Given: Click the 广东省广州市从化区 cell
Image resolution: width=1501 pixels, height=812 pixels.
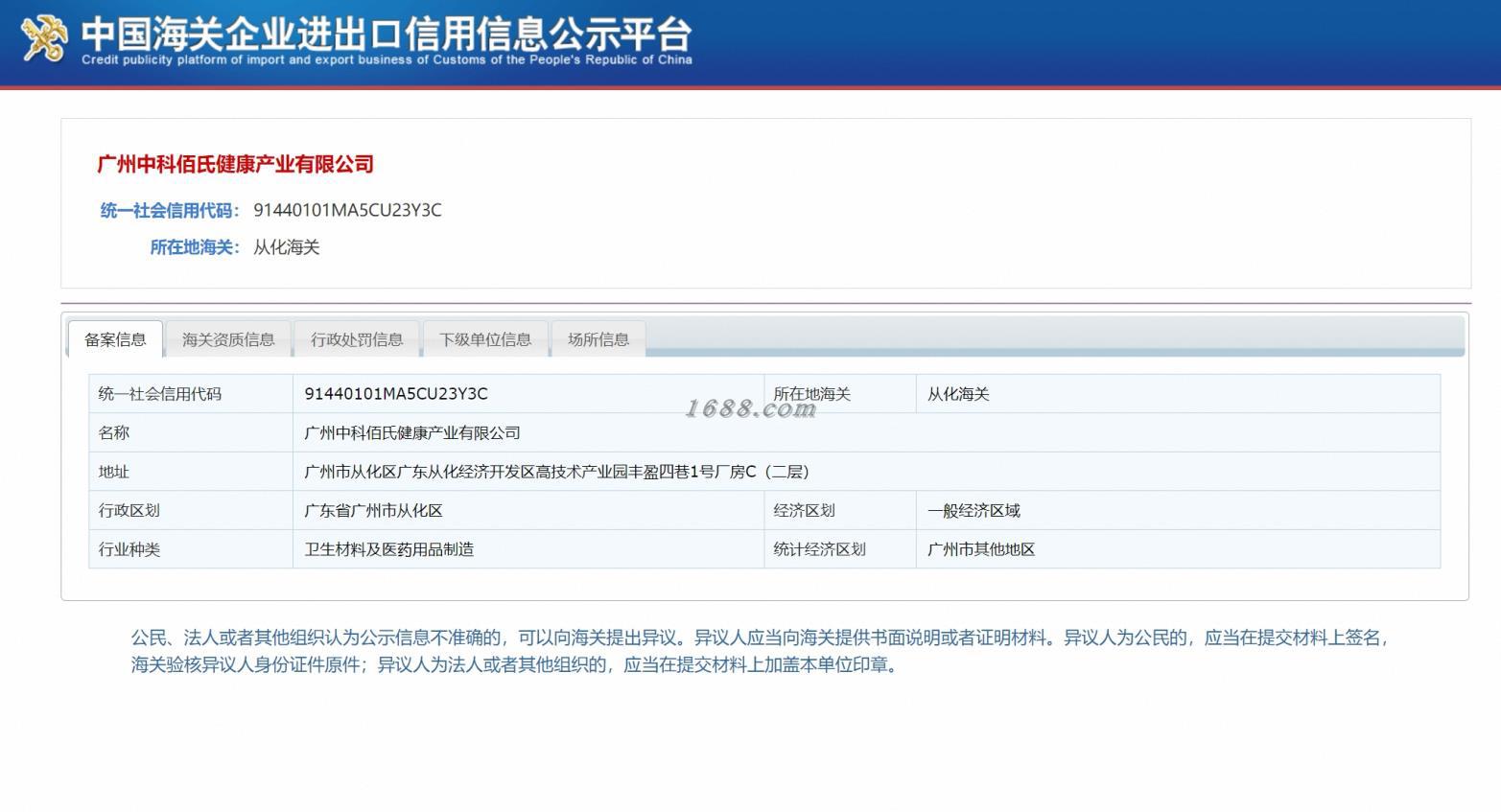Looking at the screenshot, I should (x=528, y=511).
